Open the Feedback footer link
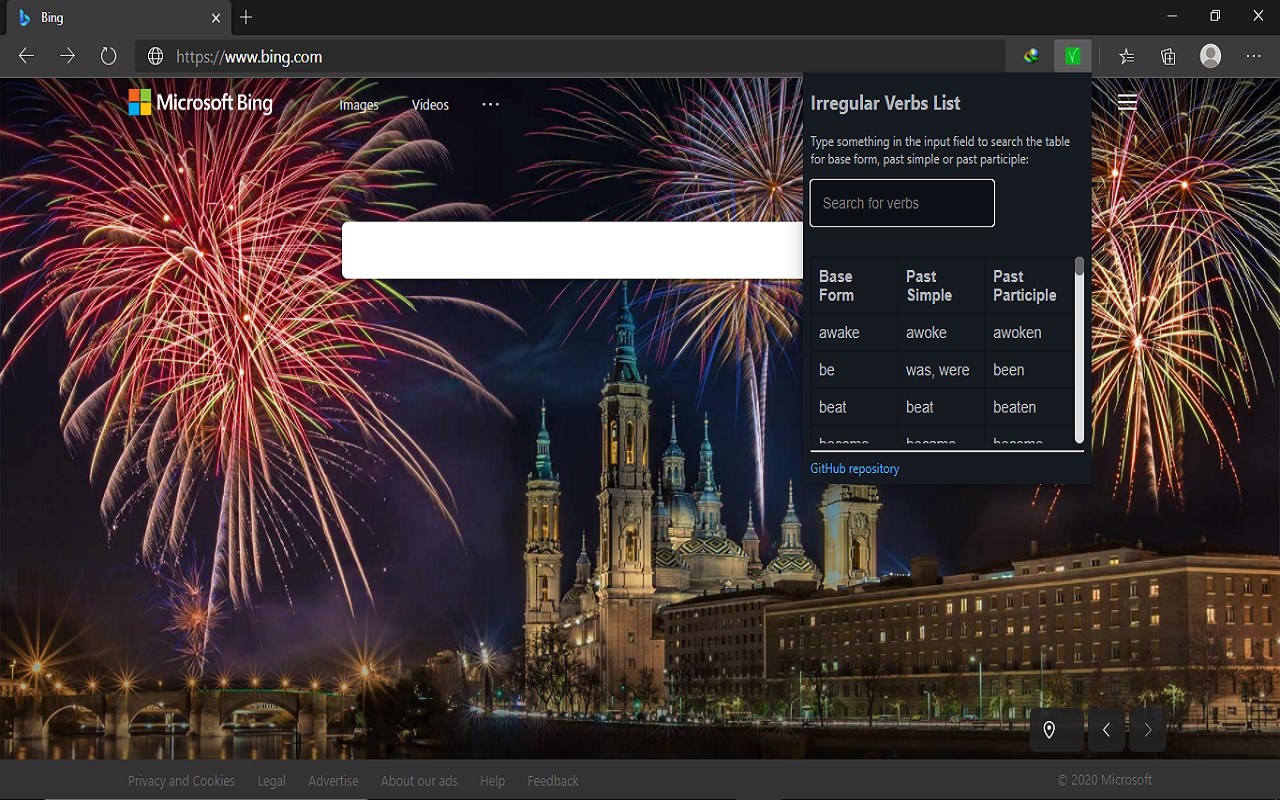 (553, 781)
